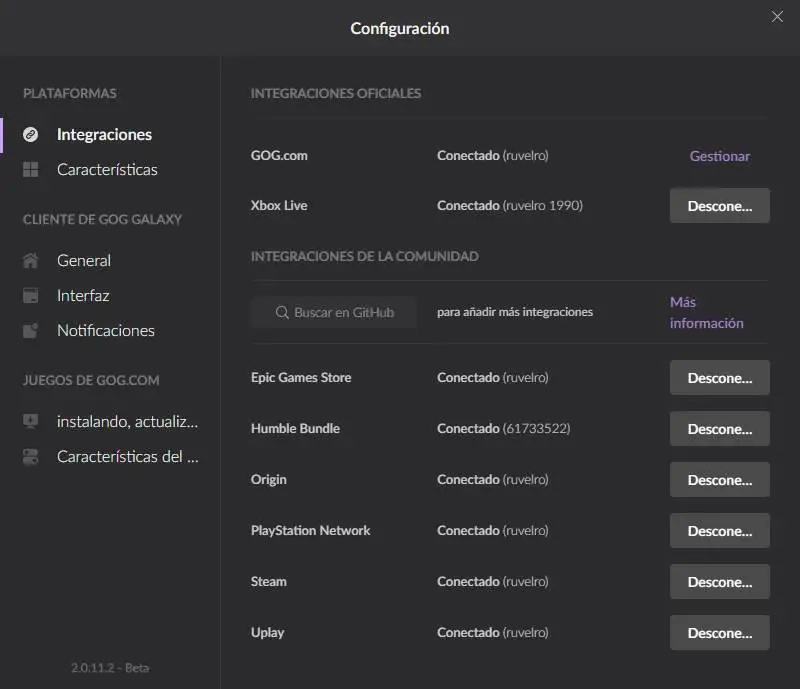Focus the Buscar en GitHub search field
Viewport: 800px width, 689px height.
click(x=334, y=312)
